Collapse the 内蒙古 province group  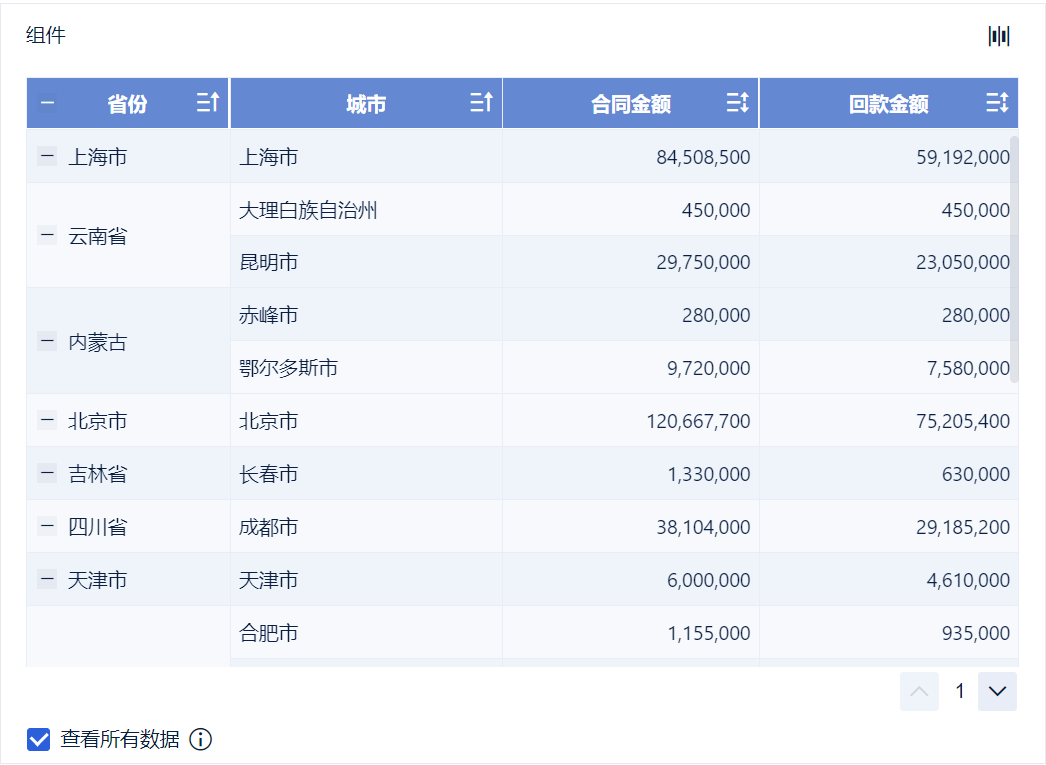47,342
